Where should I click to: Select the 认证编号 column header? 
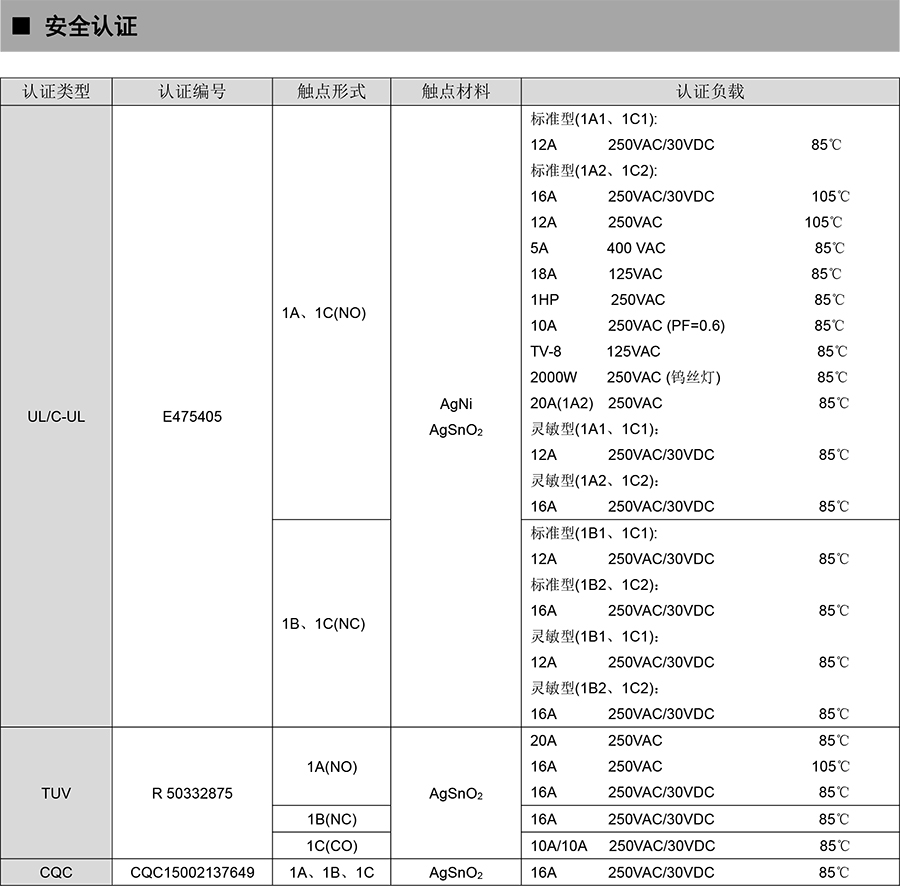(x=192, y=92)
